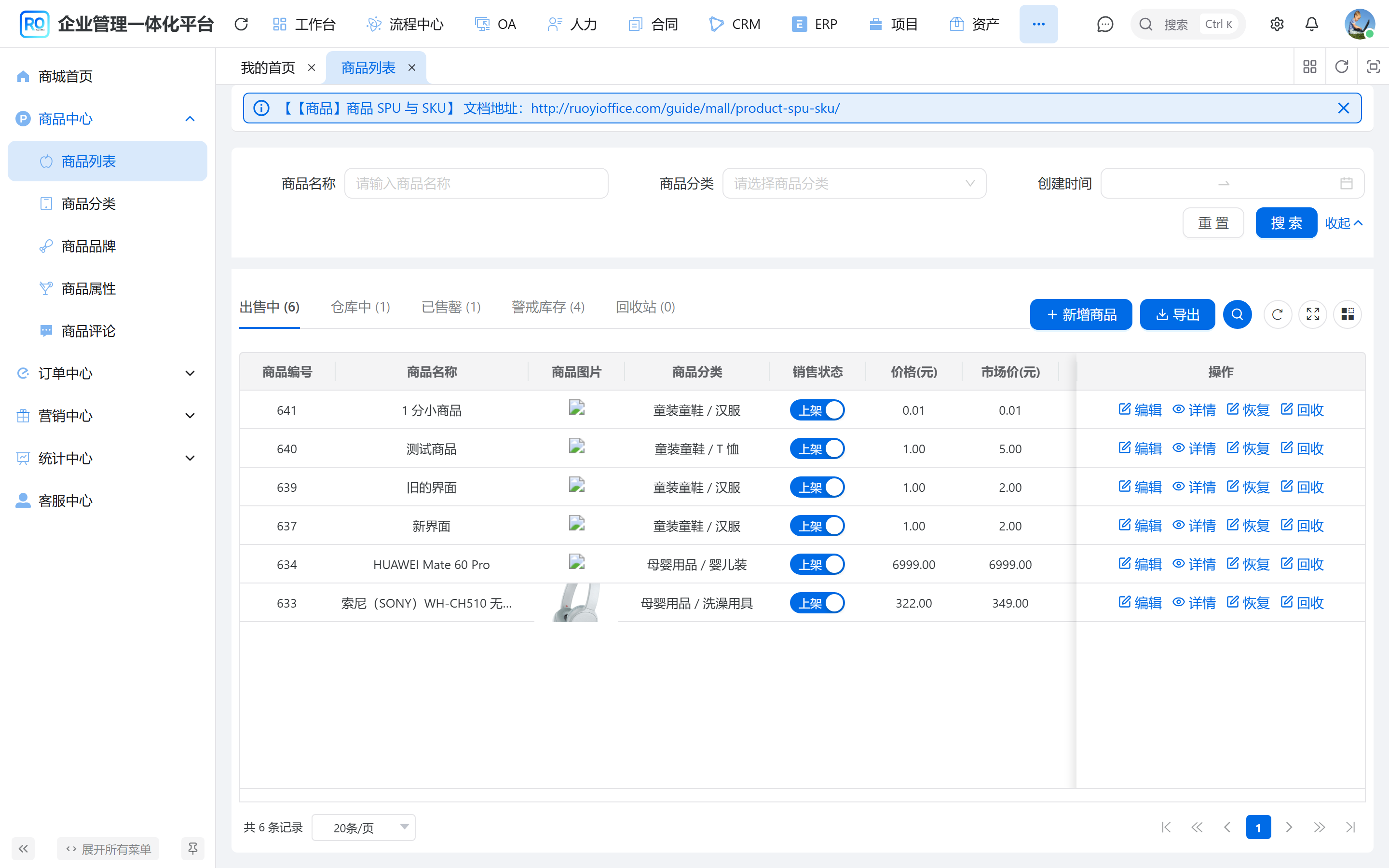Click the 导出 export button

[x=1177, y=314]
